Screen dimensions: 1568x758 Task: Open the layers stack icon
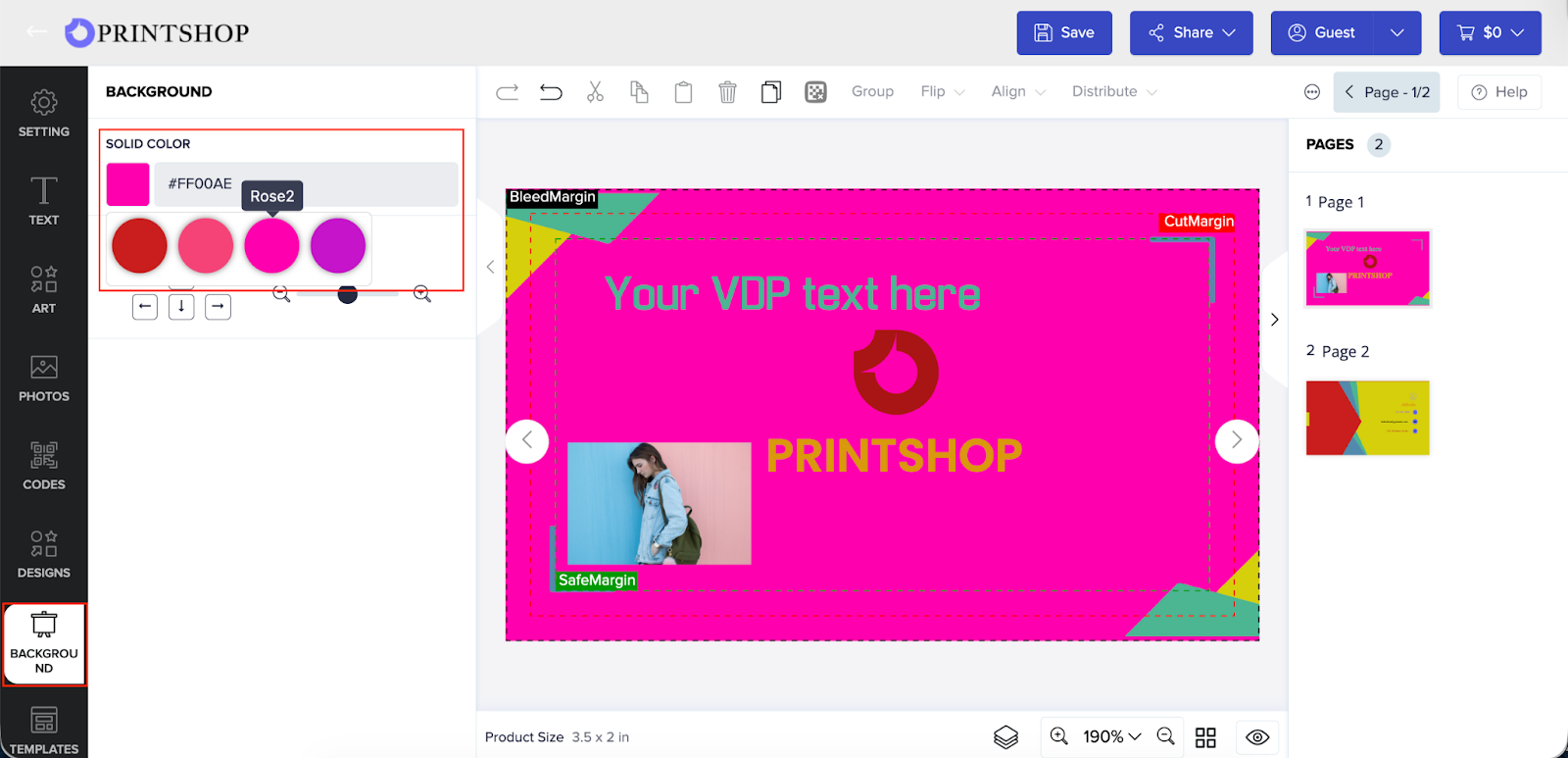click(1005, 736)
